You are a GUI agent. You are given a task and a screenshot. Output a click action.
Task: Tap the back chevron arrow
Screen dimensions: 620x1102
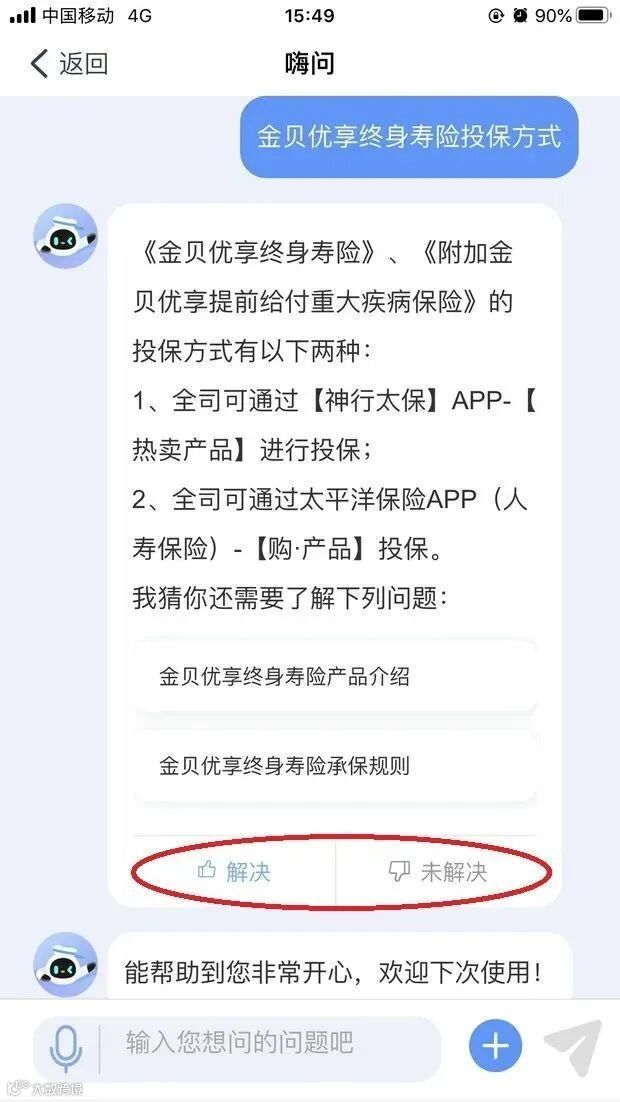tap(39, 64)
